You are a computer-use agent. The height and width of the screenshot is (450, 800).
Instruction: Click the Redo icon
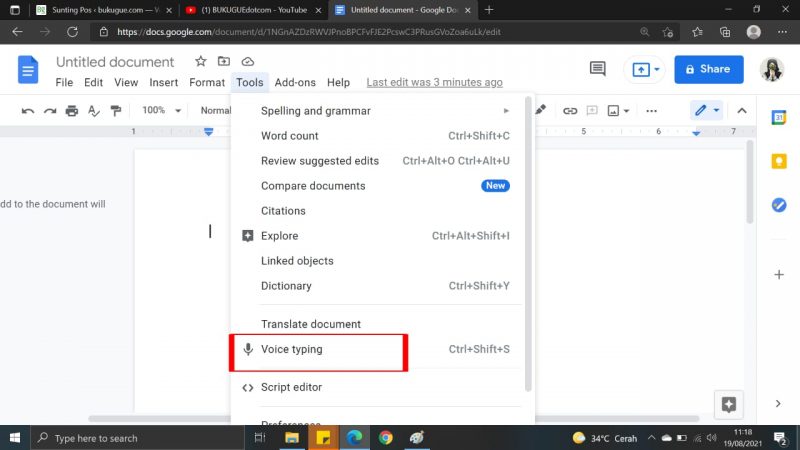49,111
